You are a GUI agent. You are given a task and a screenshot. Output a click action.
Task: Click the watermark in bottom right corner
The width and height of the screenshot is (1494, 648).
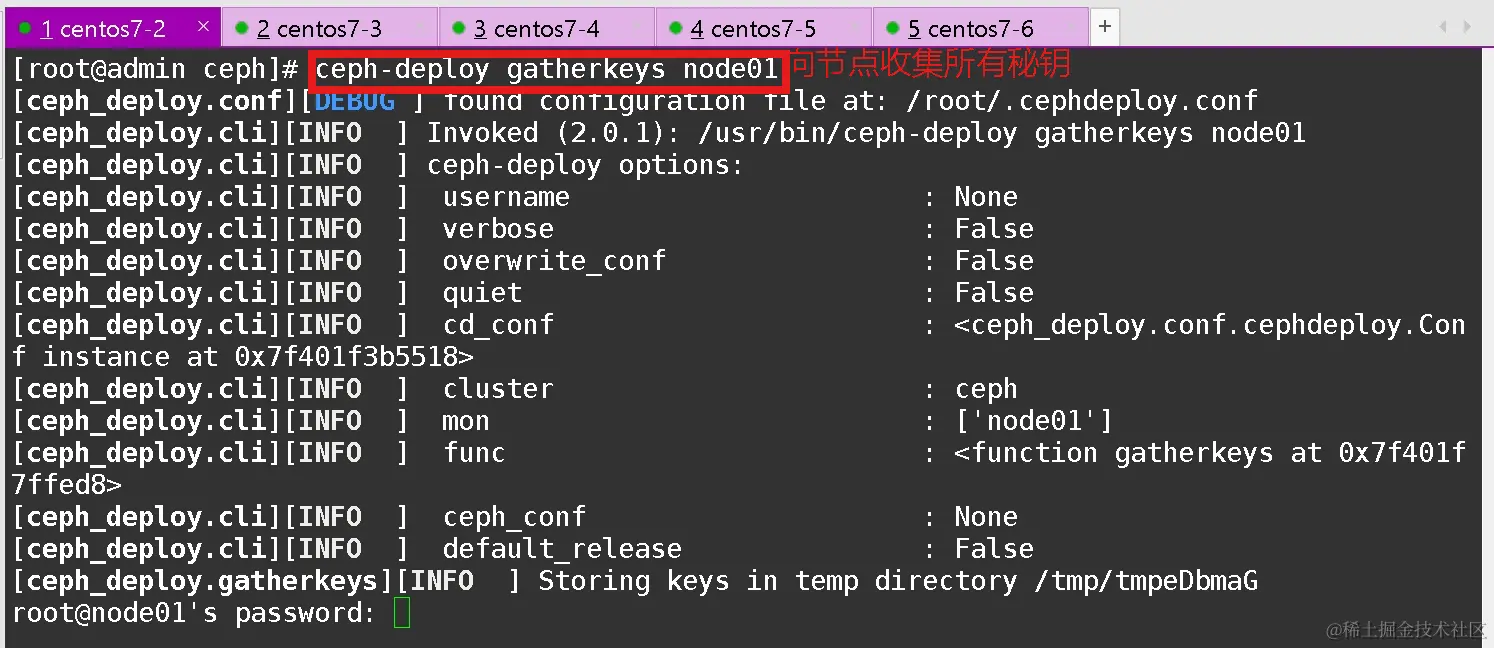pyautogui.click(x=1405, y=629)
